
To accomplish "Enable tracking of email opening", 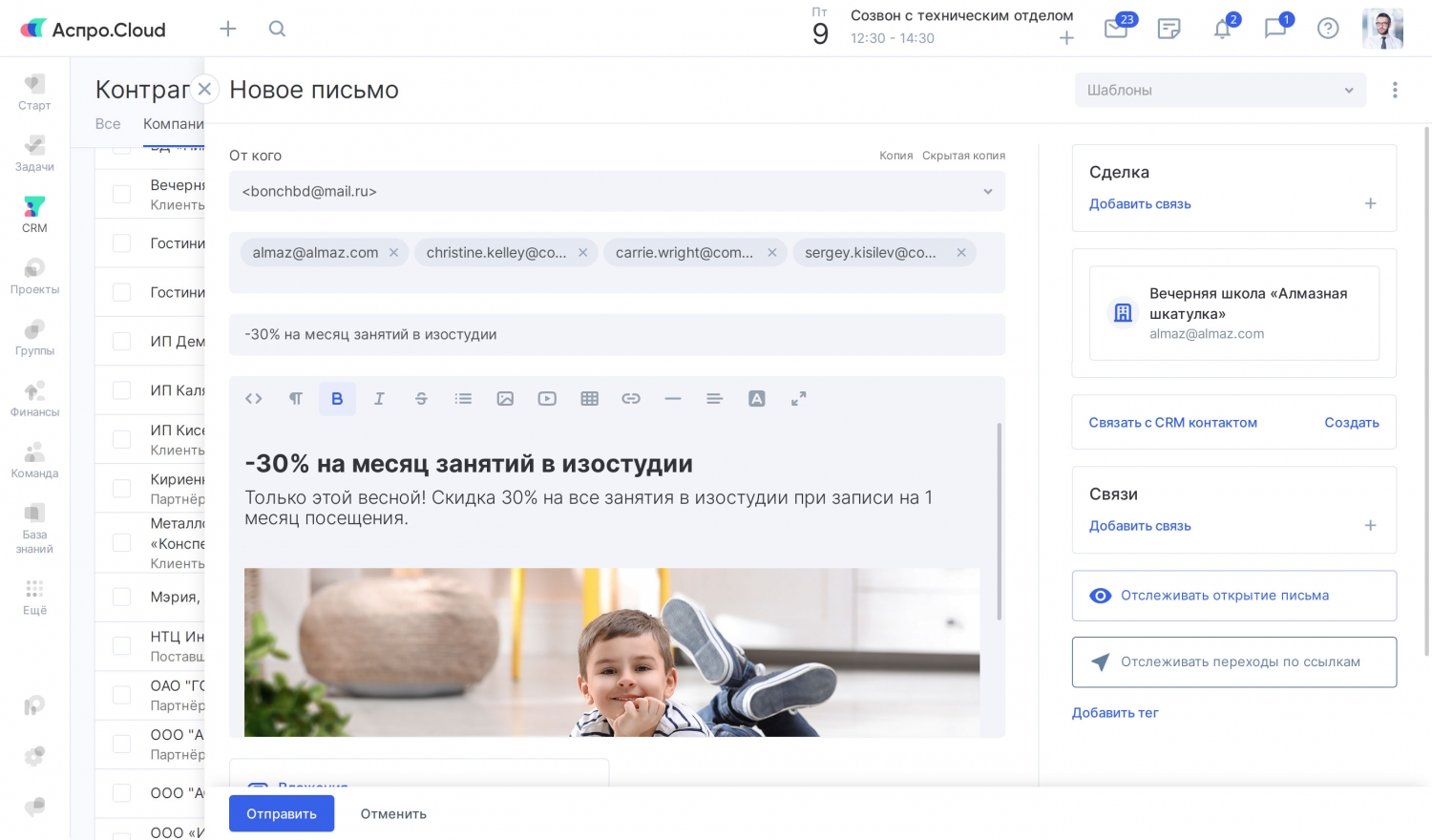I will [x=1233, y=596].
